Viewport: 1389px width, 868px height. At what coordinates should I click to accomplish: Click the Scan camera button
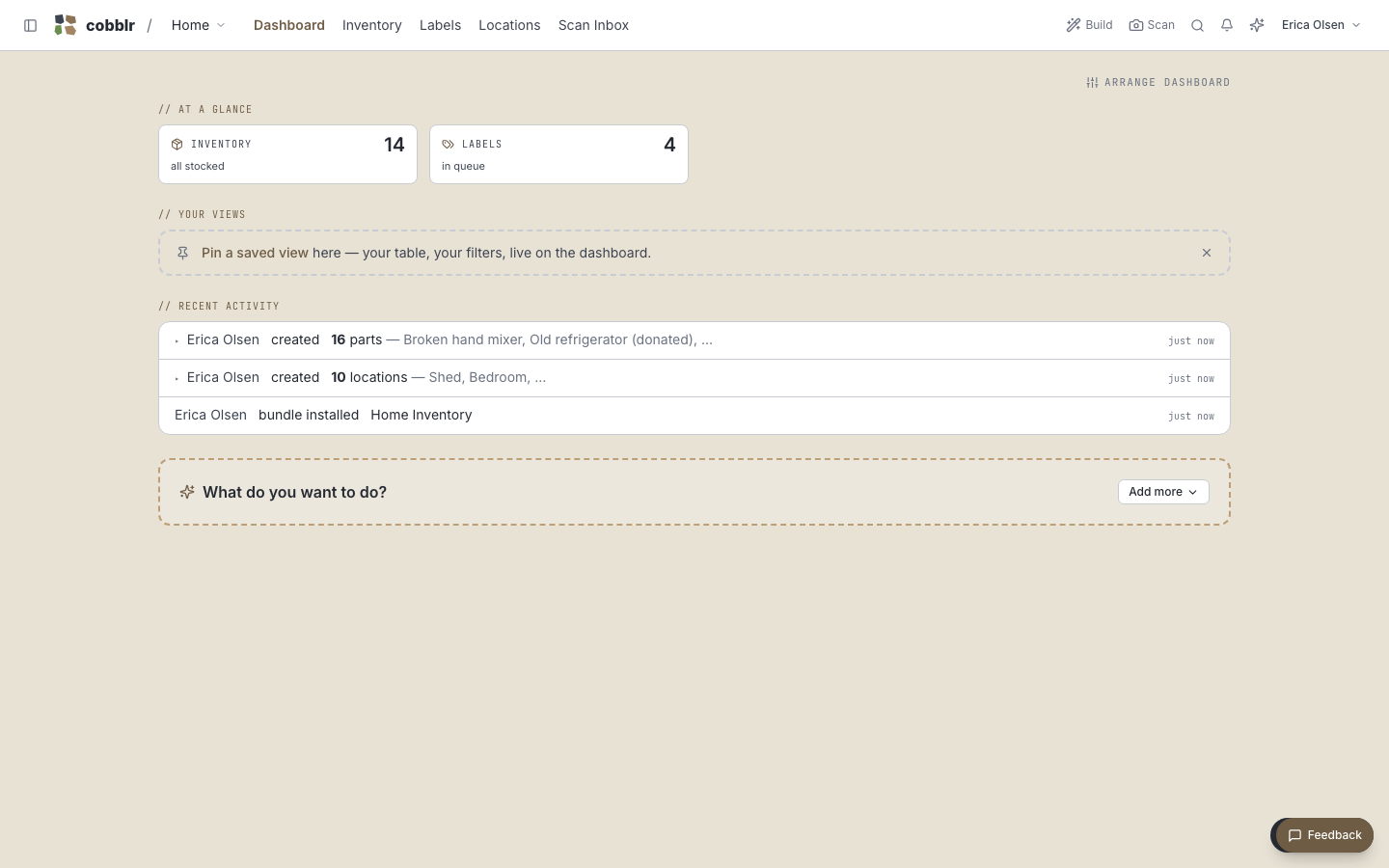[x=1152, y=25]
